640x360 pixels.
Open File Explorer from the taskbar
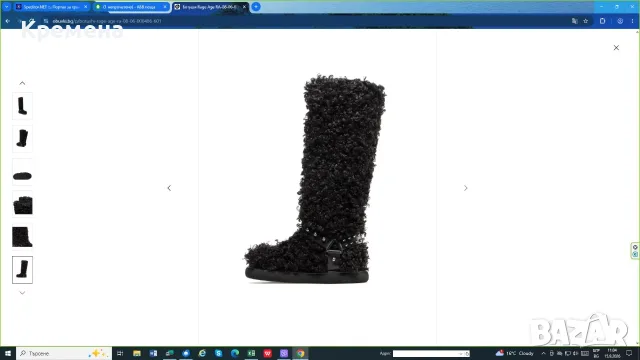pyautogui.click(x=137, y=353)
